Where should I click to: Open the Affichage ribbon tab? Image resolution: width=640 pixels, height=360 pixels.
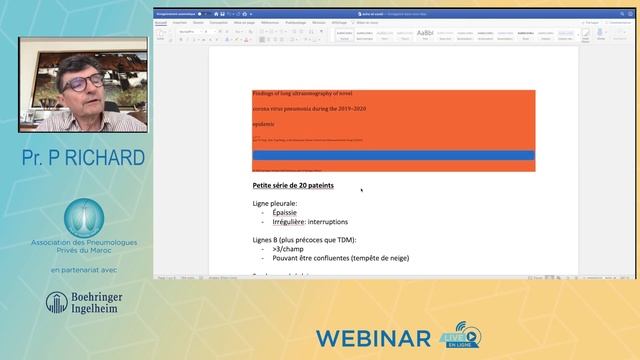point(339,23)
